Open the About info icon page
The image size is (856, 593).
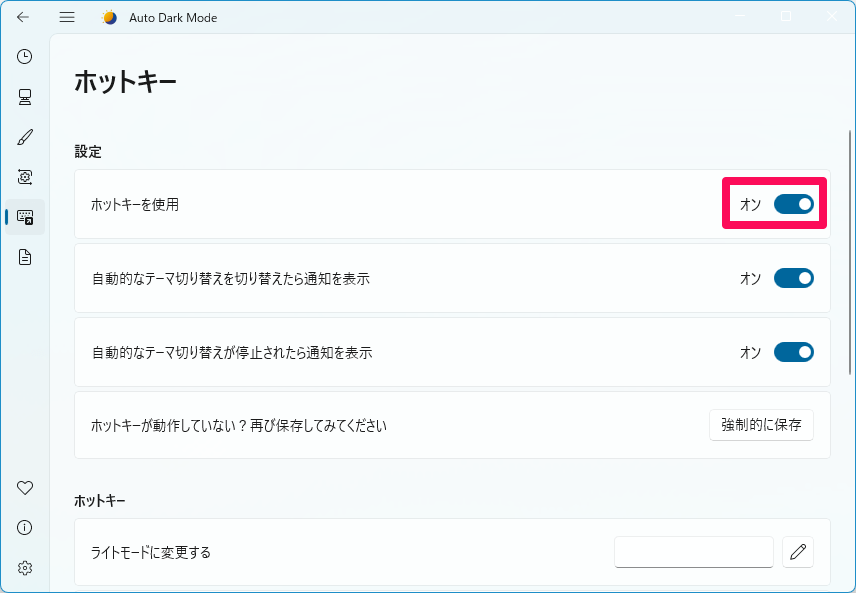pos(25,527)
